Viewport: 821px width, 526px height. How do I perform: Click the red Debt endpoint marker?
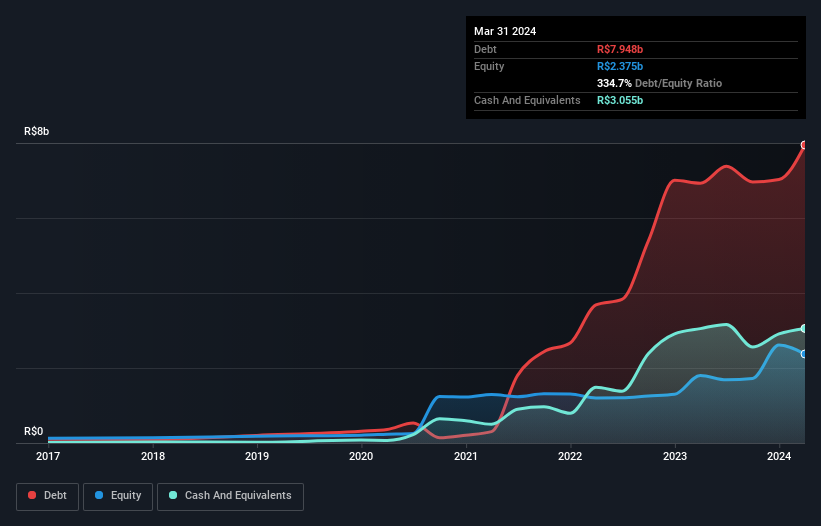click(804, 145)
